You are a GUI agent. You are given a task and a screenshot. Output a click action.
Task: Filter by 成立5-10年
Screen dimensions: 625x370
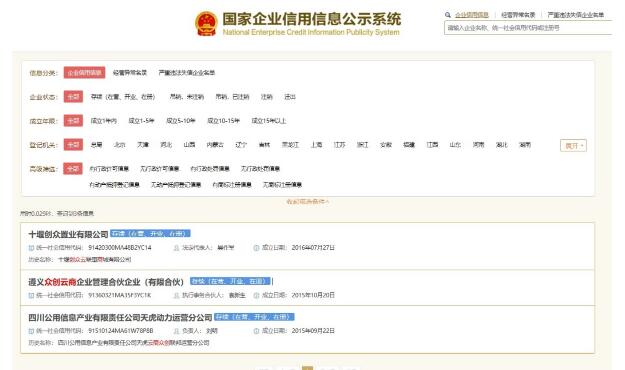(181, 121)
